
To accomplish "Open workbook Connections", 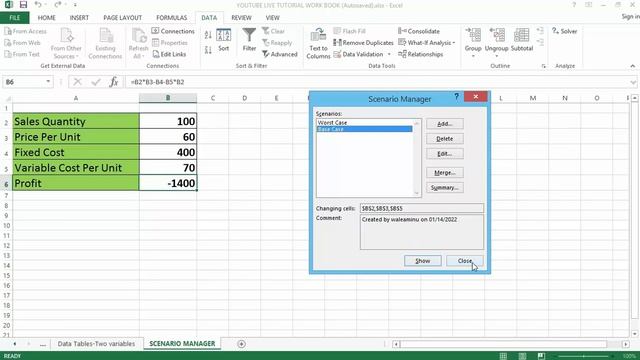I will pyautogui.click(x=173, y=31).
